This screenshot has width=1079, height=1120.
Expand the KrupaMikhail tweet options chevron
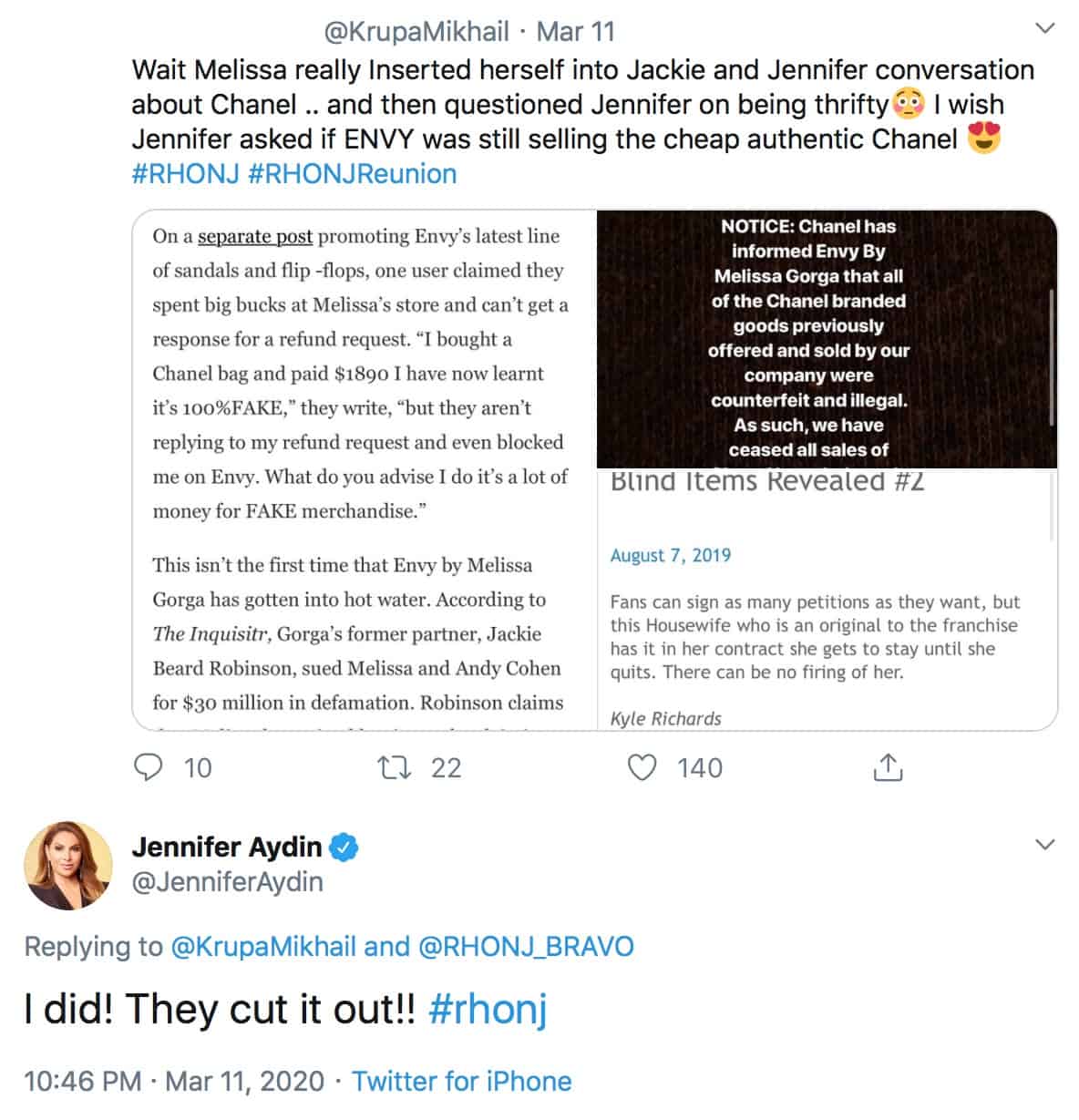[1045, 28]
